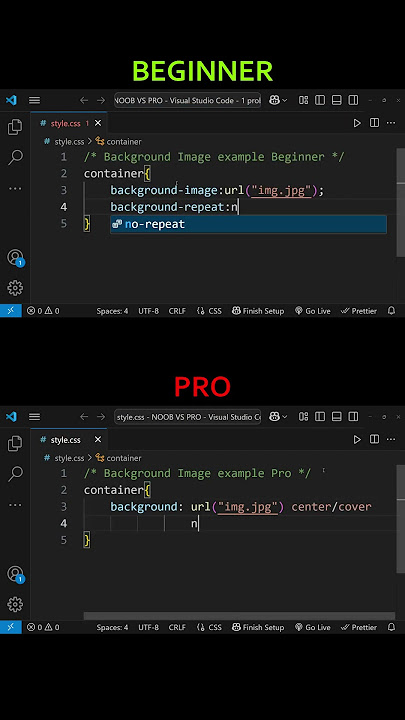Click horizontal scrollbar in PRO window editor
Viewport: 405px width, 720px height.
(239, 616)
